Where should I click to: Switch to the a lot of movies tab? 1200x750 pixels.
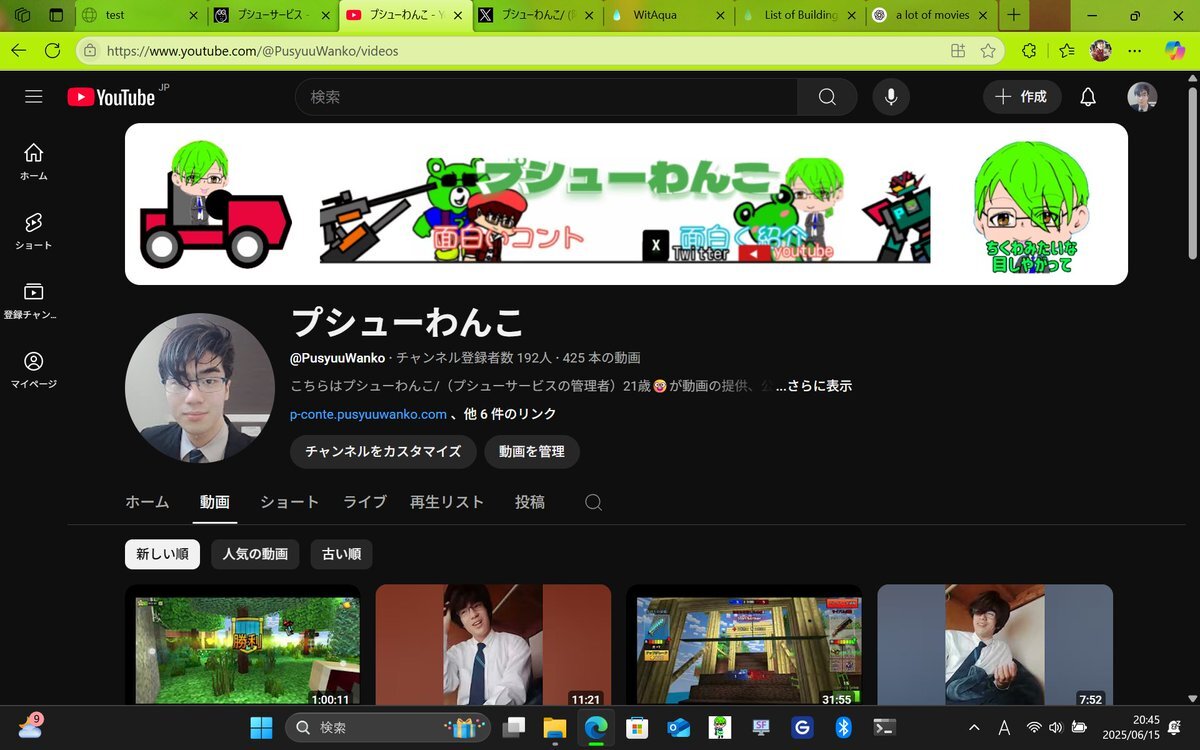tap(932, 15)
